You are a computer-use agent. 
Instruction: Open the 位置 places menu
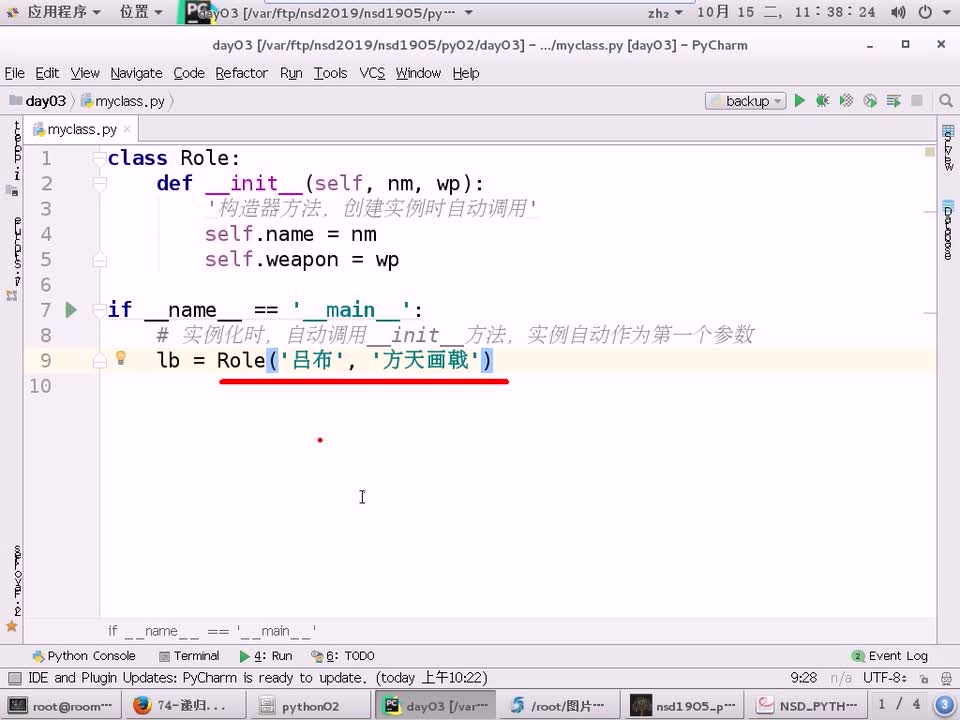(x=141, y=12)
